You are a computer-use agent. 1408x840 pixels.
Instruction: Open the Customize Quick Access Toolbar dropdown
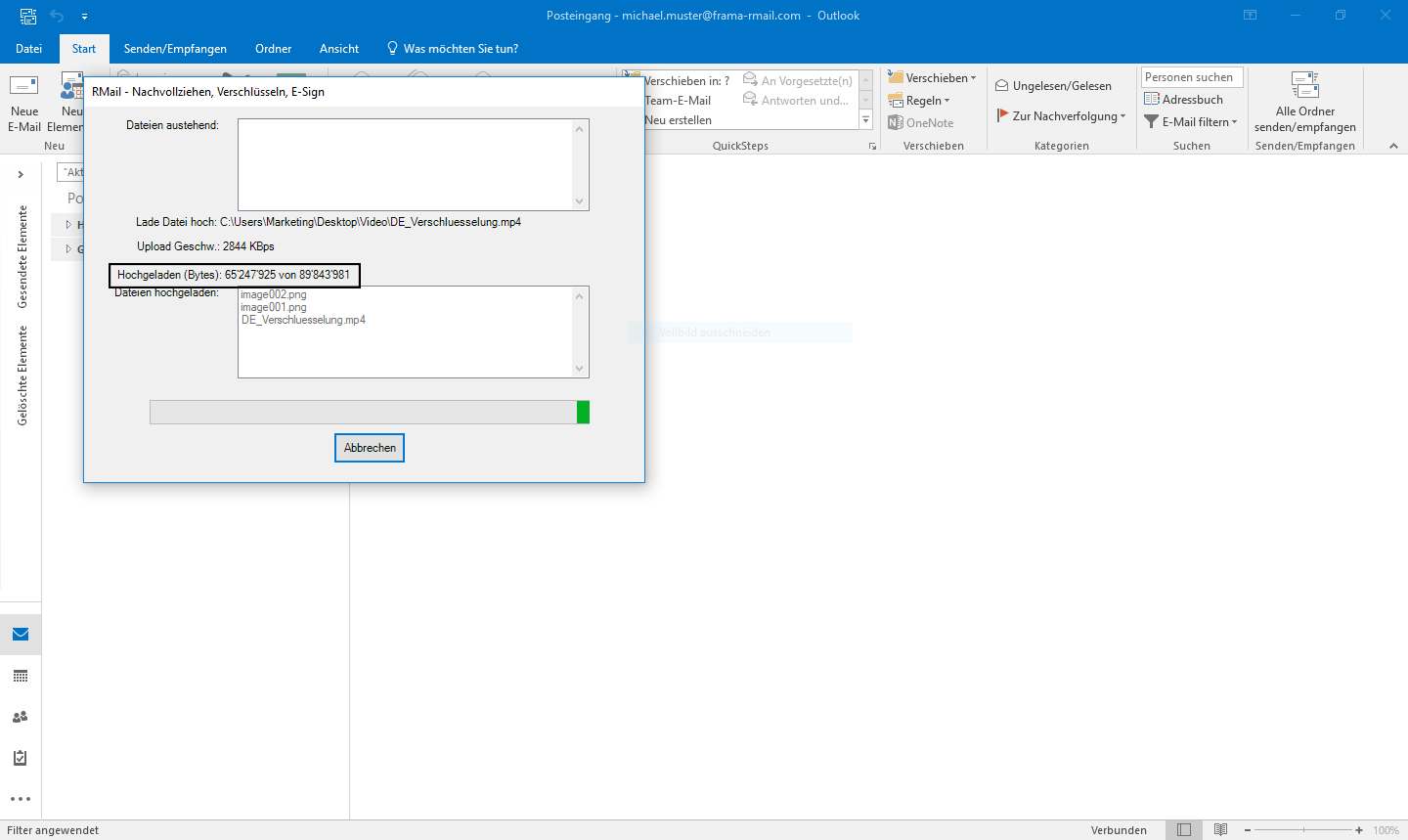84,17
